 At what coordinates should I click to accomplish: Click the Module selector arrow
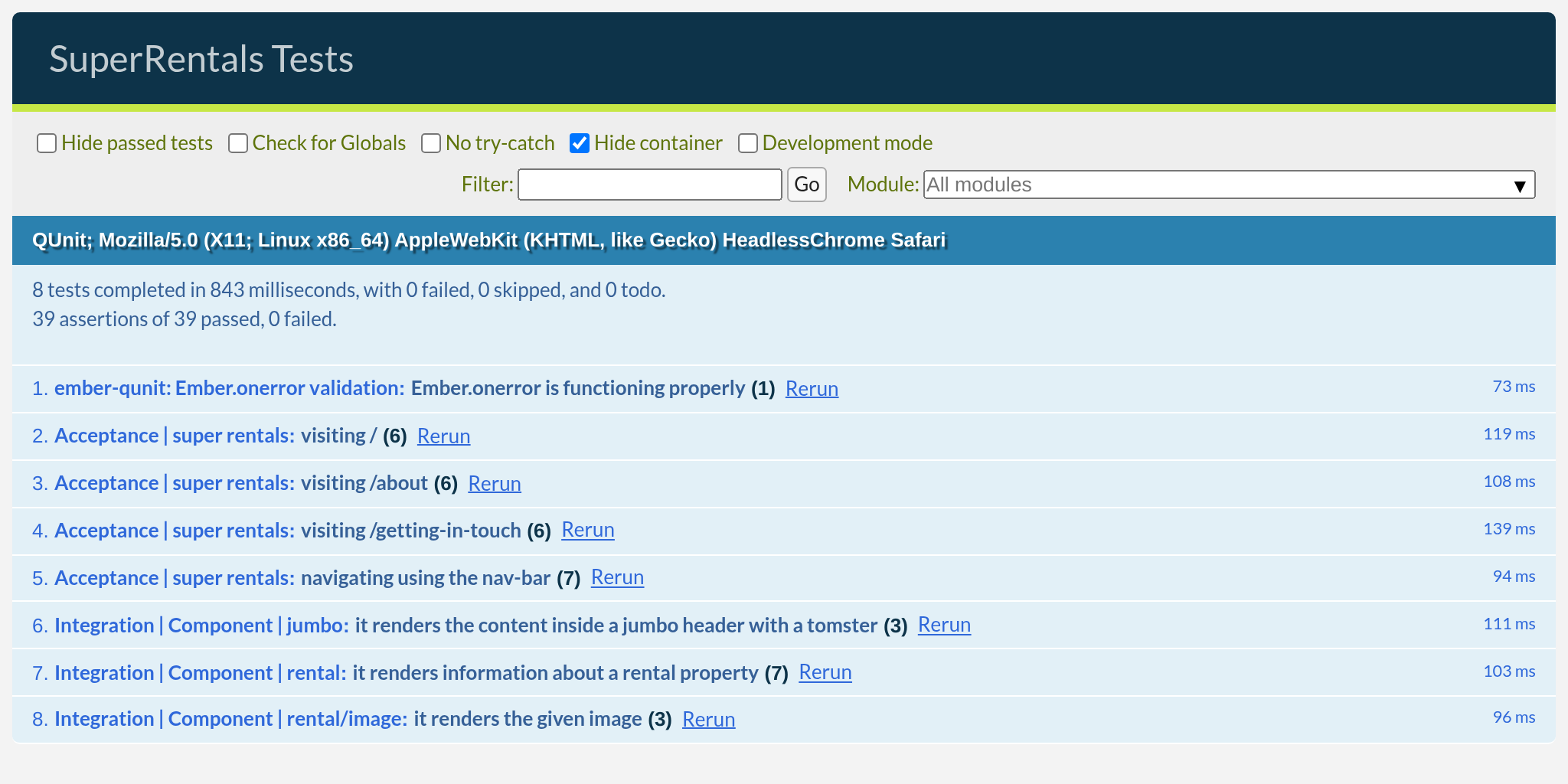click(1520, 185)
